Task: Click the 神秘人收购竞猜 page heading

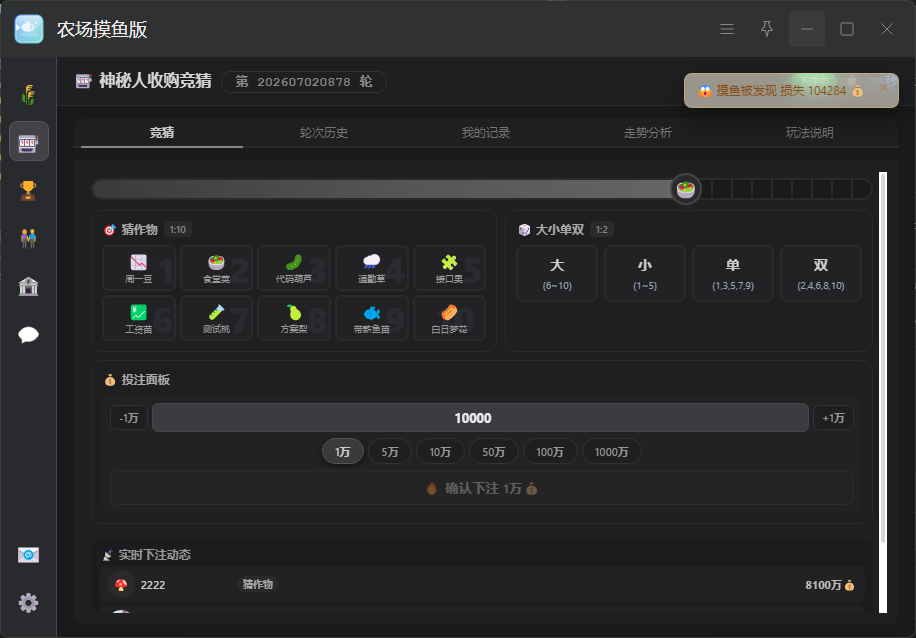Action: click(x=155, y=81)
